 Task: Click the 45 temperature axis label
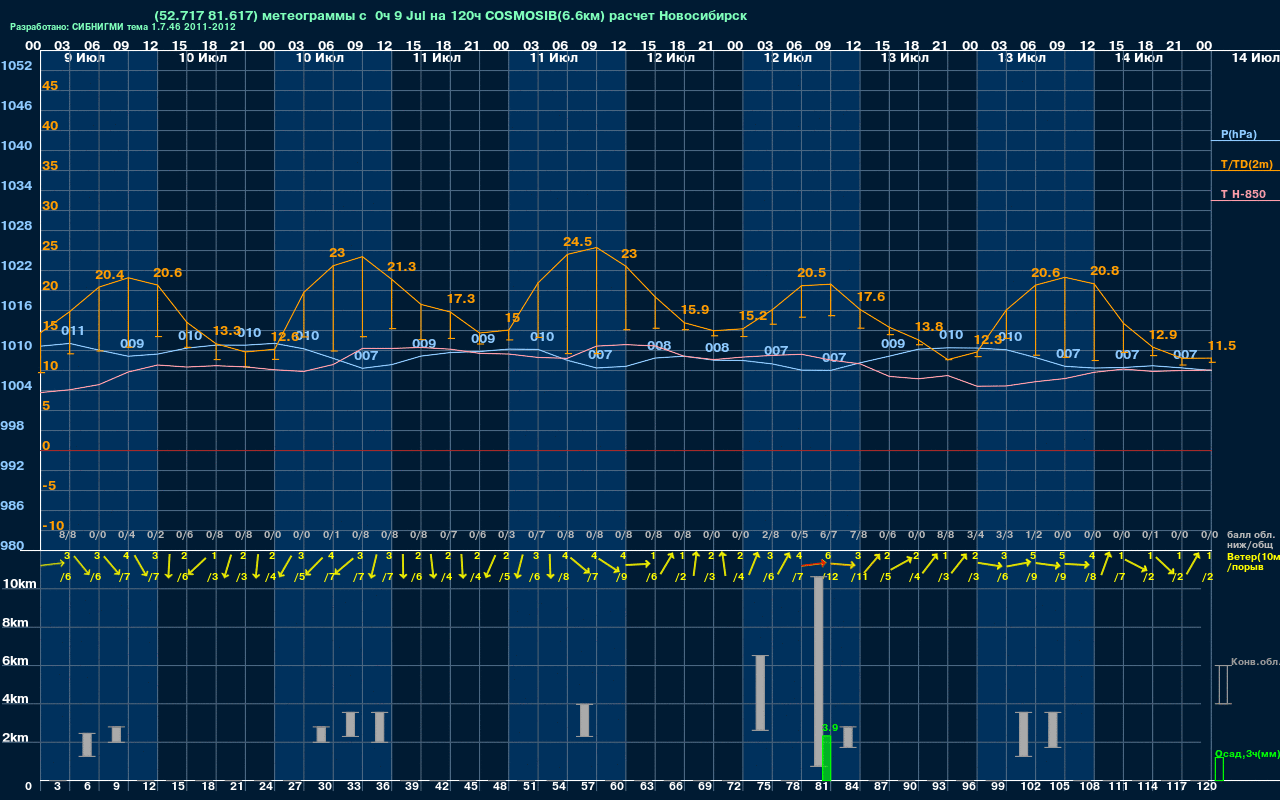click(x=50, y=86)
